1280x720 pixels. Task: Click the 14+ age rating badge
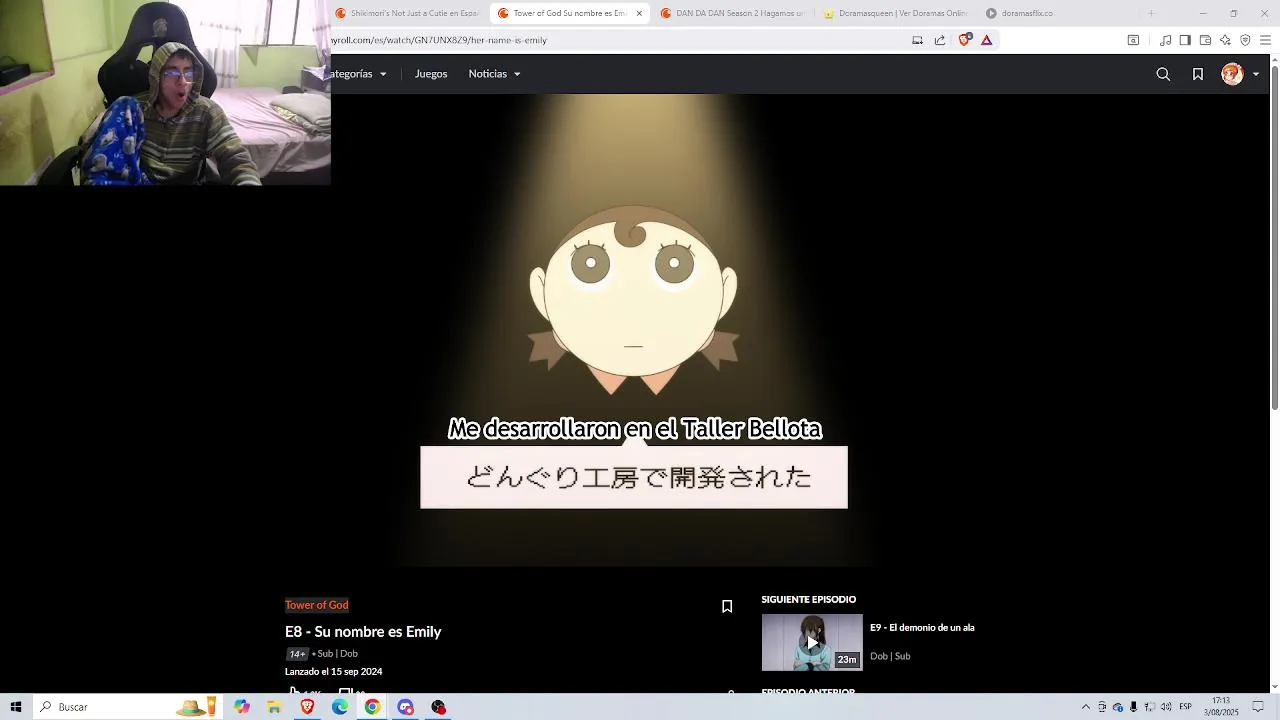pos(297,654)
